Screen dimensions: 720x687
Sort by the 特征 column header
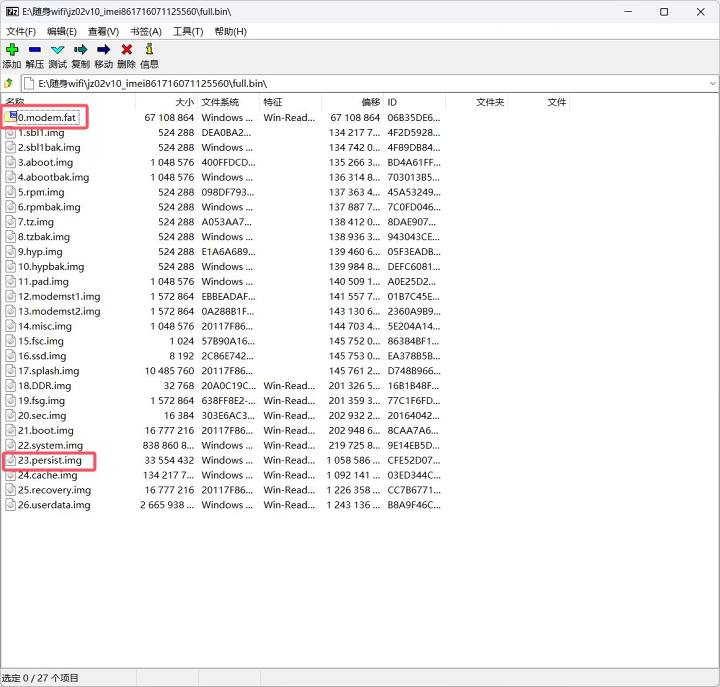coord(291,102)
